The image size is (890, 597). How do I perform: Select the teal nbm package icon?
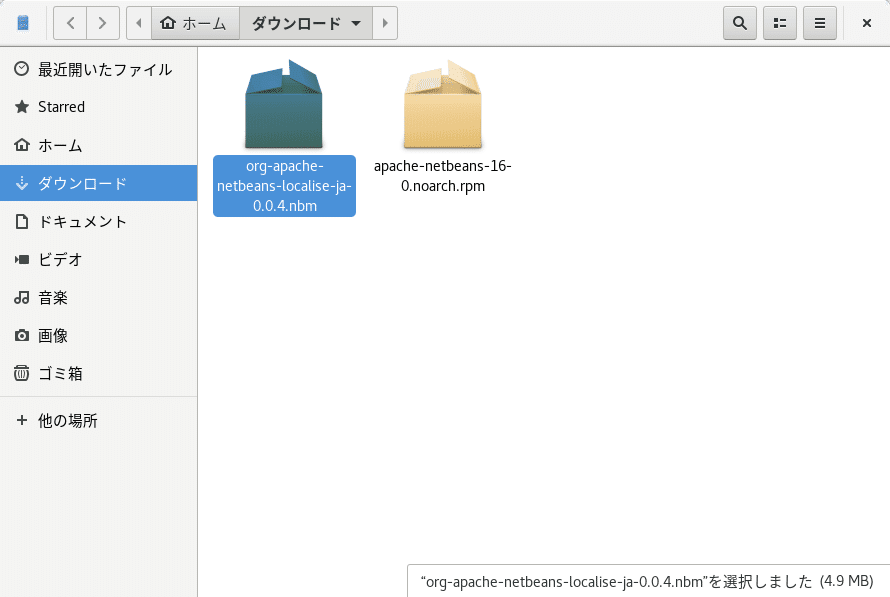(284, 104)
